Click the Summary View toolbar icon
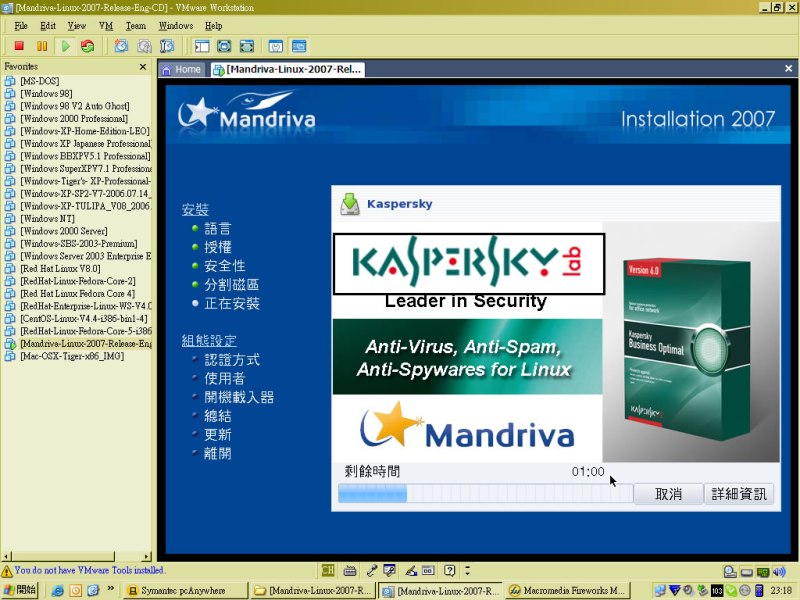This screenshot has width=800, height=600. click(x=276, y=46)
